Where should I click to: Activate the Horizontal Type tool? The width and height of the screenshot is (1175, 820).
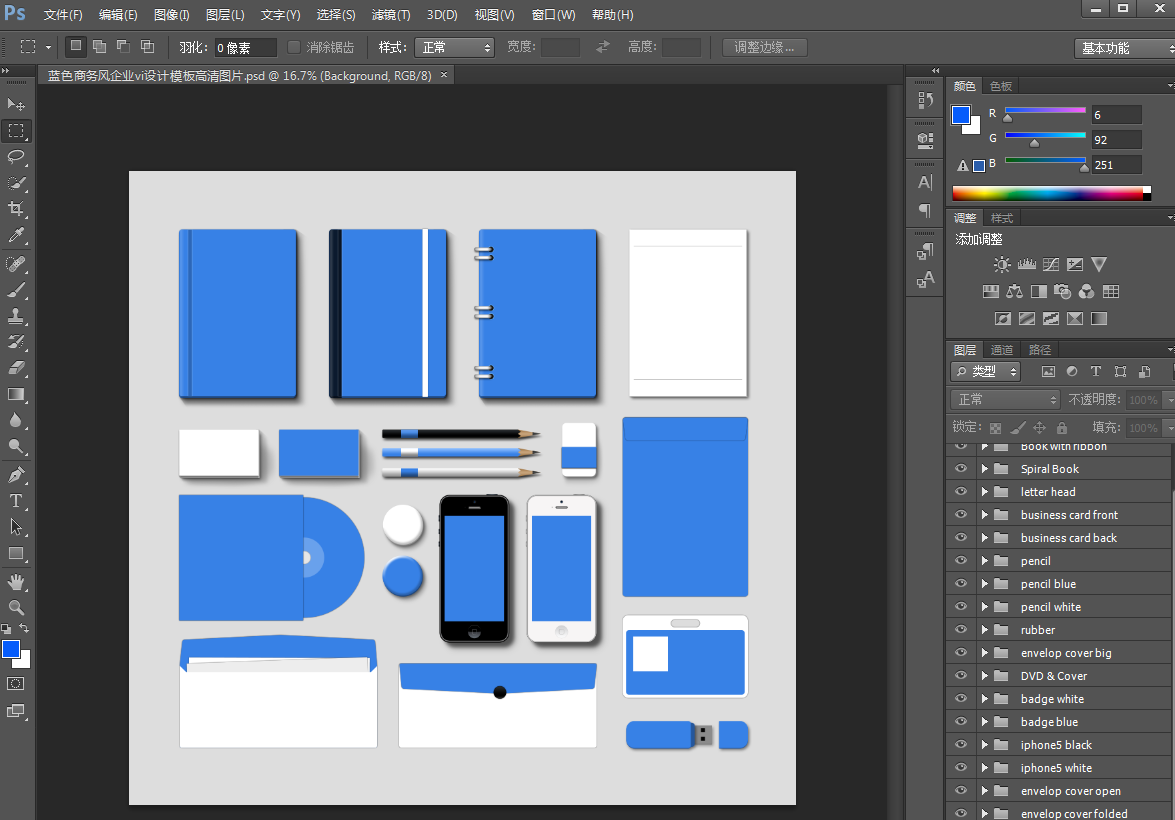pyautogui.click(x=16, y=500)
